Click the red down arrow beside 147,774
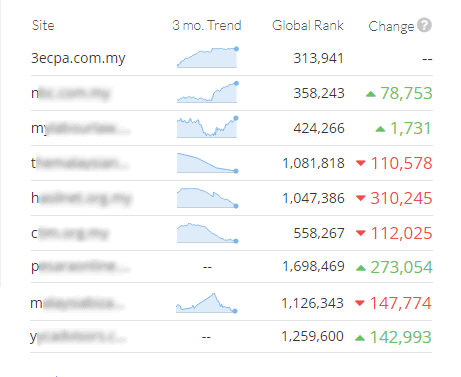 [x=360, y=303]
